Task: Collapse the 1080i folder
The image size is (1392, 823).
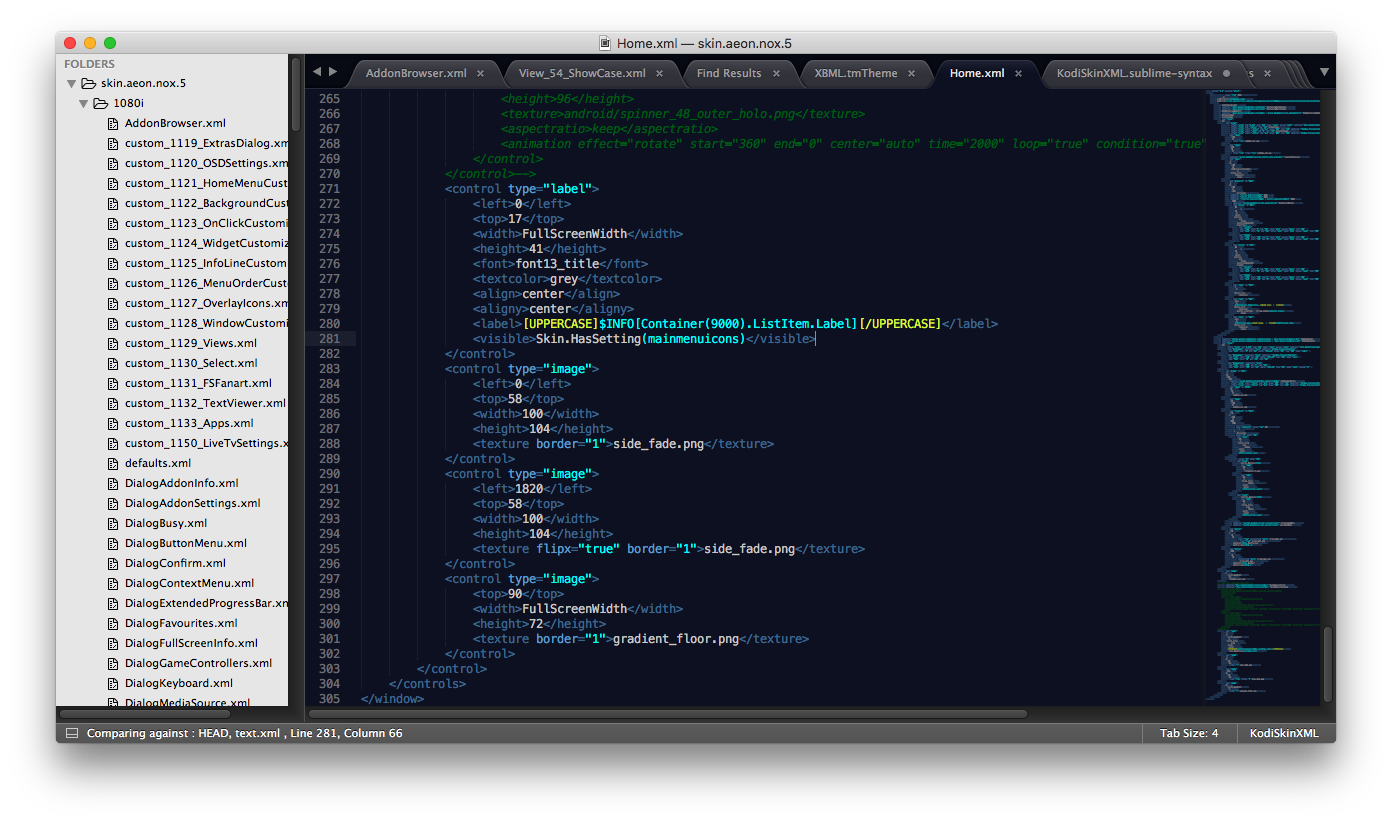Action: 84,104
